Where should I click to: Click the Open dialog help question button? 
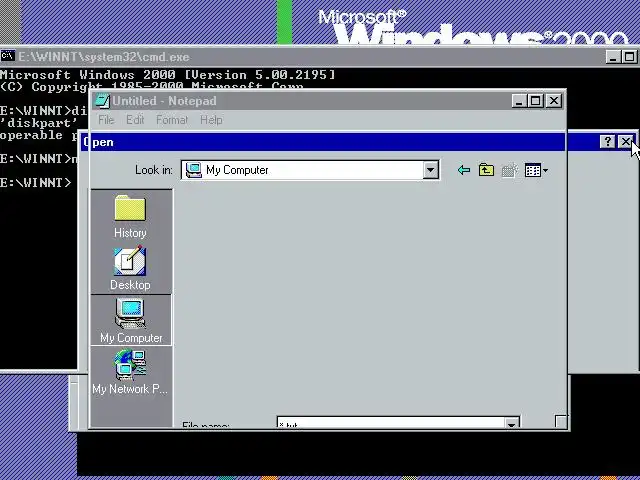[x=607, y=142]
